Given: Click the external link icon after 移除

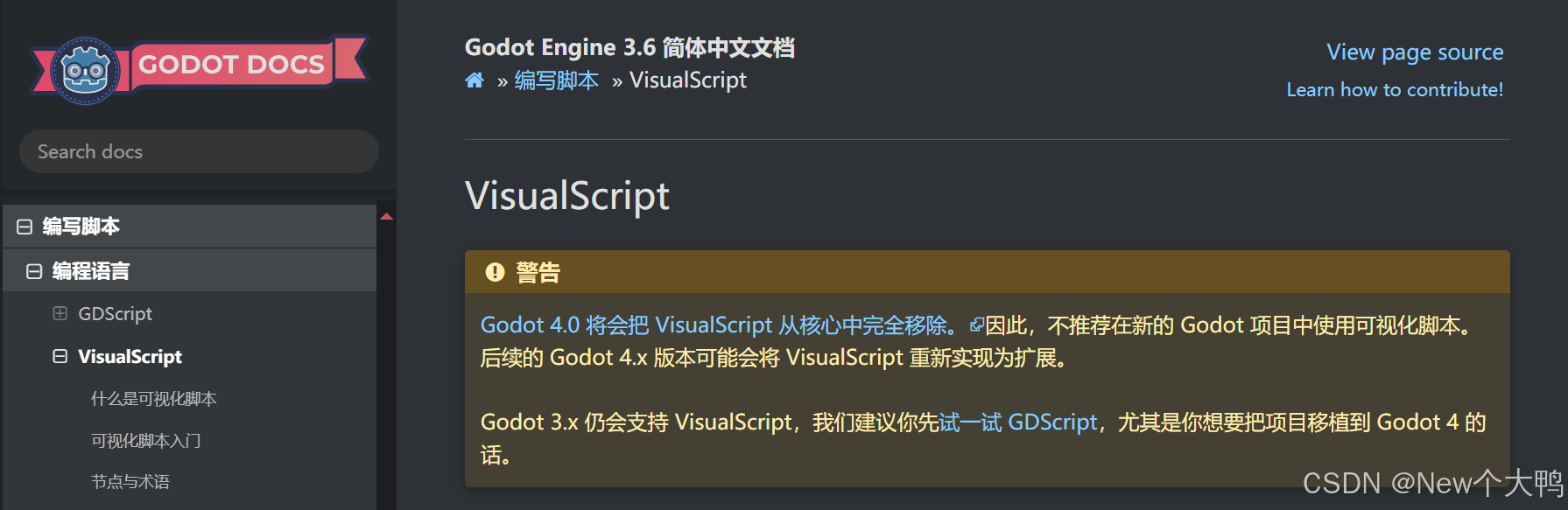Looking at the screenshot, I should tap(977, 325).
